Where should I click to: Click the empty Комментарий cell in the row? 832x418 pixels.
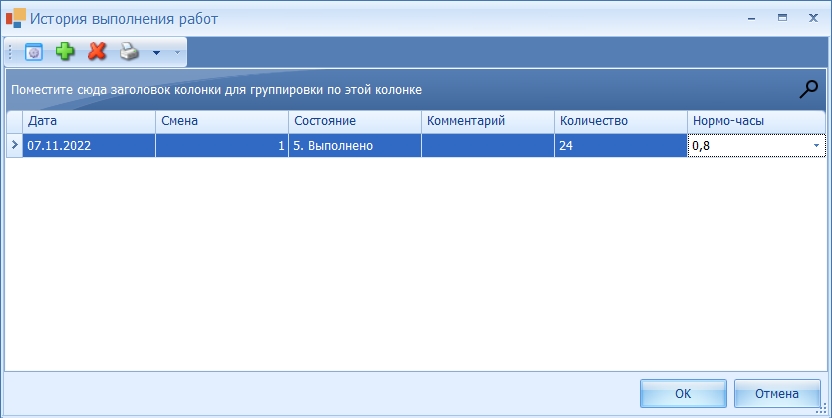(x=488, y=145)
